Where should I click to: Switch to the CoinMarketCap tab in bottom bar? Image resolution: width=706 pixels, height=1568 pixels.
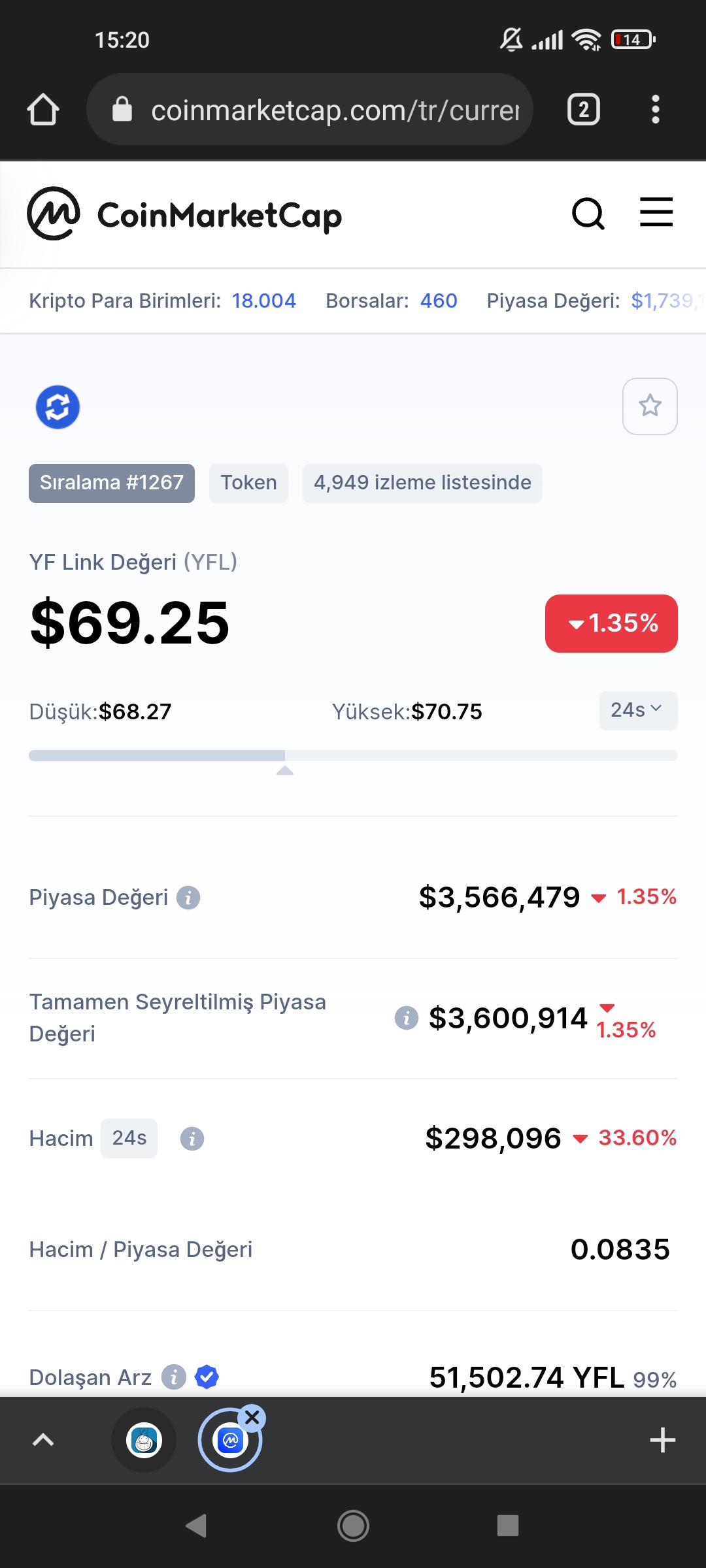point(229,1440)
